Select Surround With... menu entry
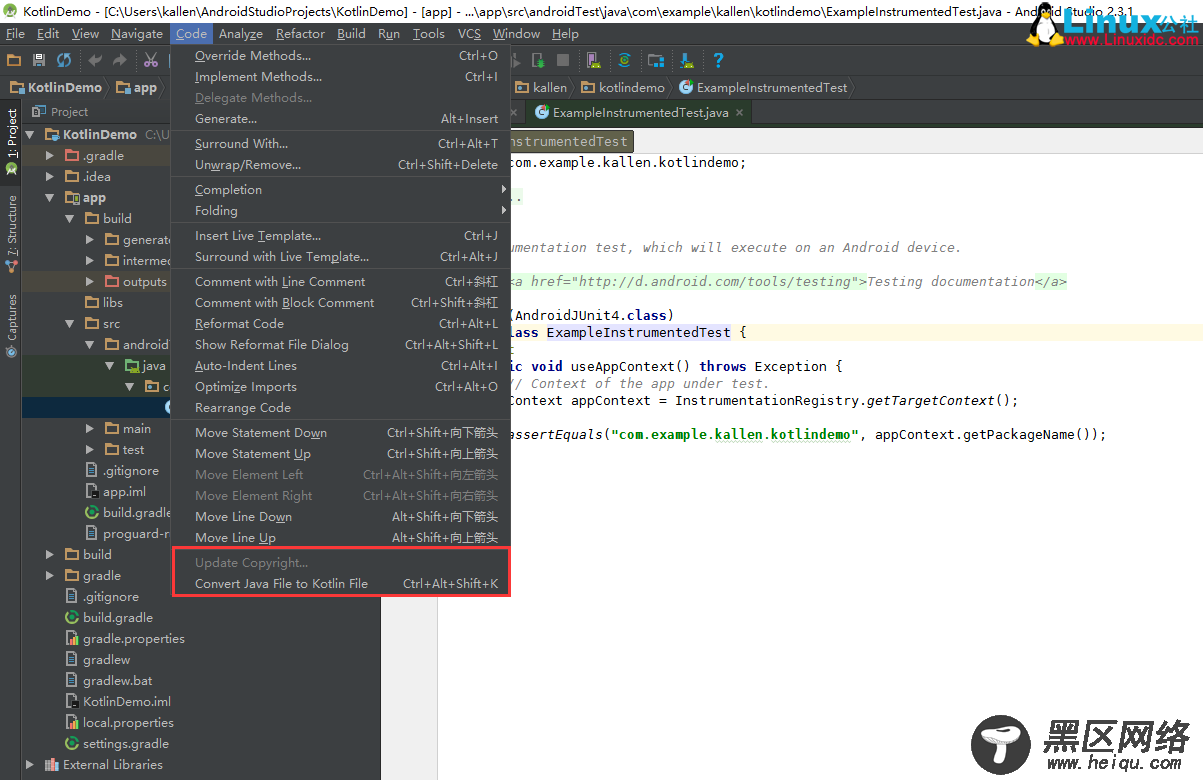The width and height of the screenshot is (1203, 780). pos(340,144)
